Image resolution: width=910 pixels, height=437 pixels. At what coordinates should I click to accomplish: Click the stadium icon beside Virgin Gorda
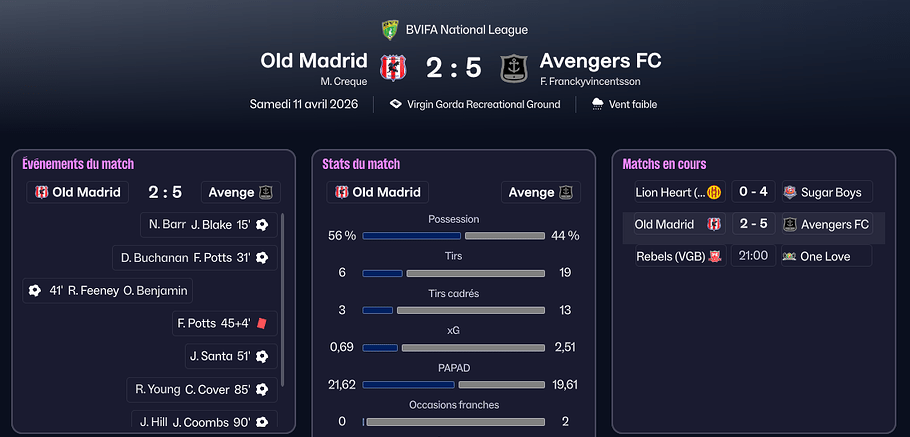tap(396, 104)
